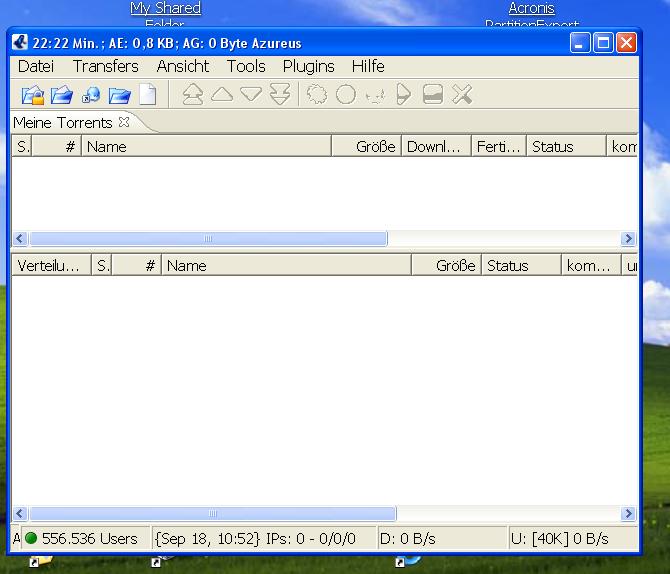Open the Hilfe menu
This screenshot has width=670, height=574.
(368, 66)
